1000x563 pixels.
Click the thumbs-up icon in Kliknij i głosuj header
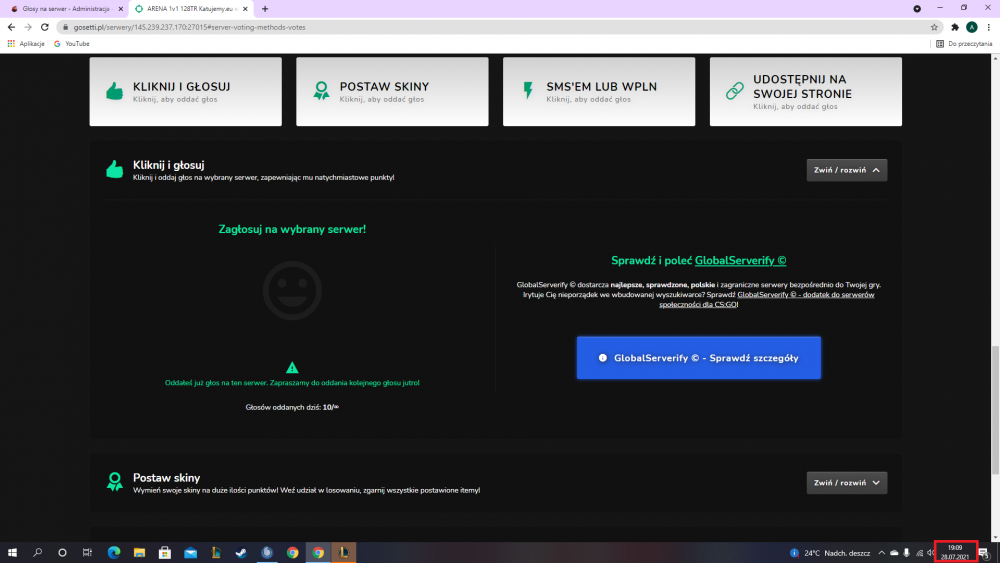(115, 170)
